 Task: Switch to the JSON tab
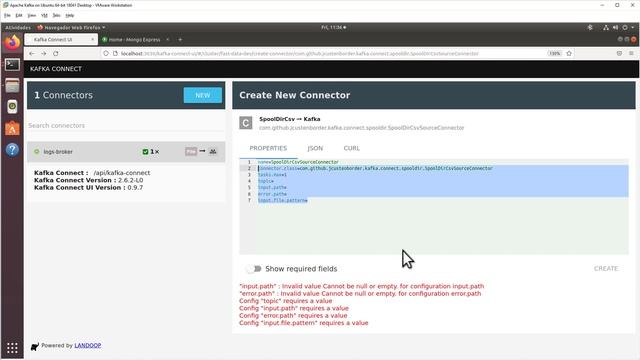click(x=315, y=148)
